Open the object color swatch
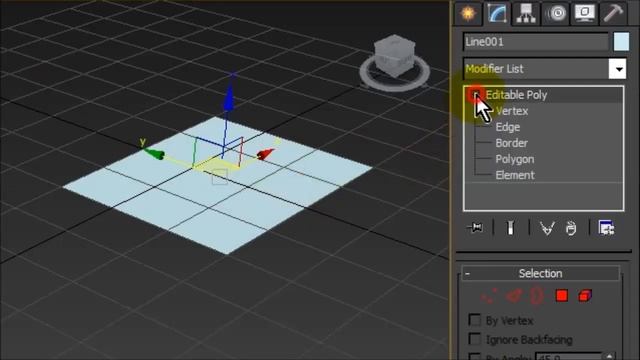Screen dimensions: 640x360 pyautogui.click(x=621, y=42)
